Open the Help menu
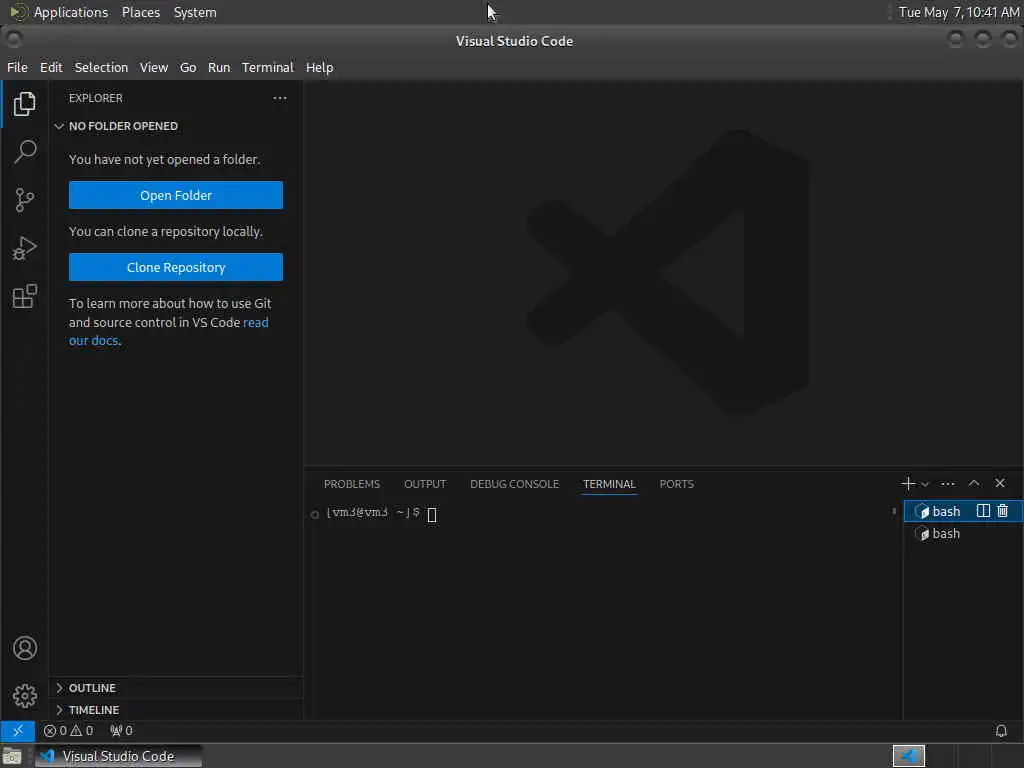The image size is (1024, 768). 319,67
